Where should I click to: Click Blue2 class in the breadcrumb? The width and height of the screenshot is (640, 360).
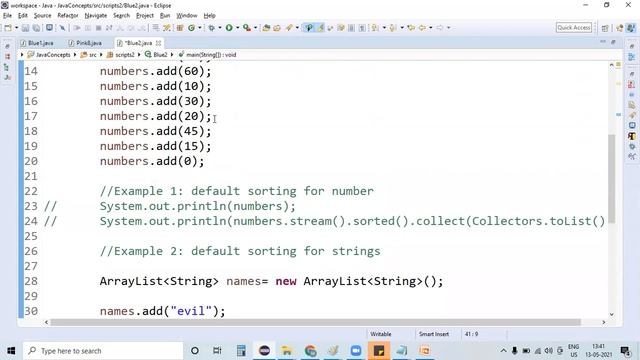pos(160,55)
